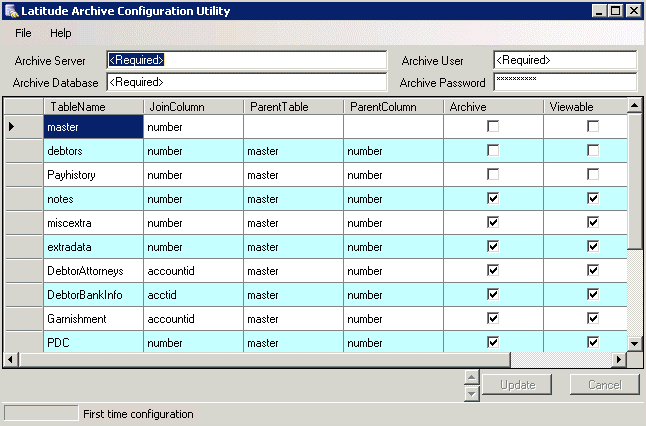Viewport: 646px width, 426px height.
Task: Click the Latitude Archive app icon in title bar
Action: tap(12, 11)
